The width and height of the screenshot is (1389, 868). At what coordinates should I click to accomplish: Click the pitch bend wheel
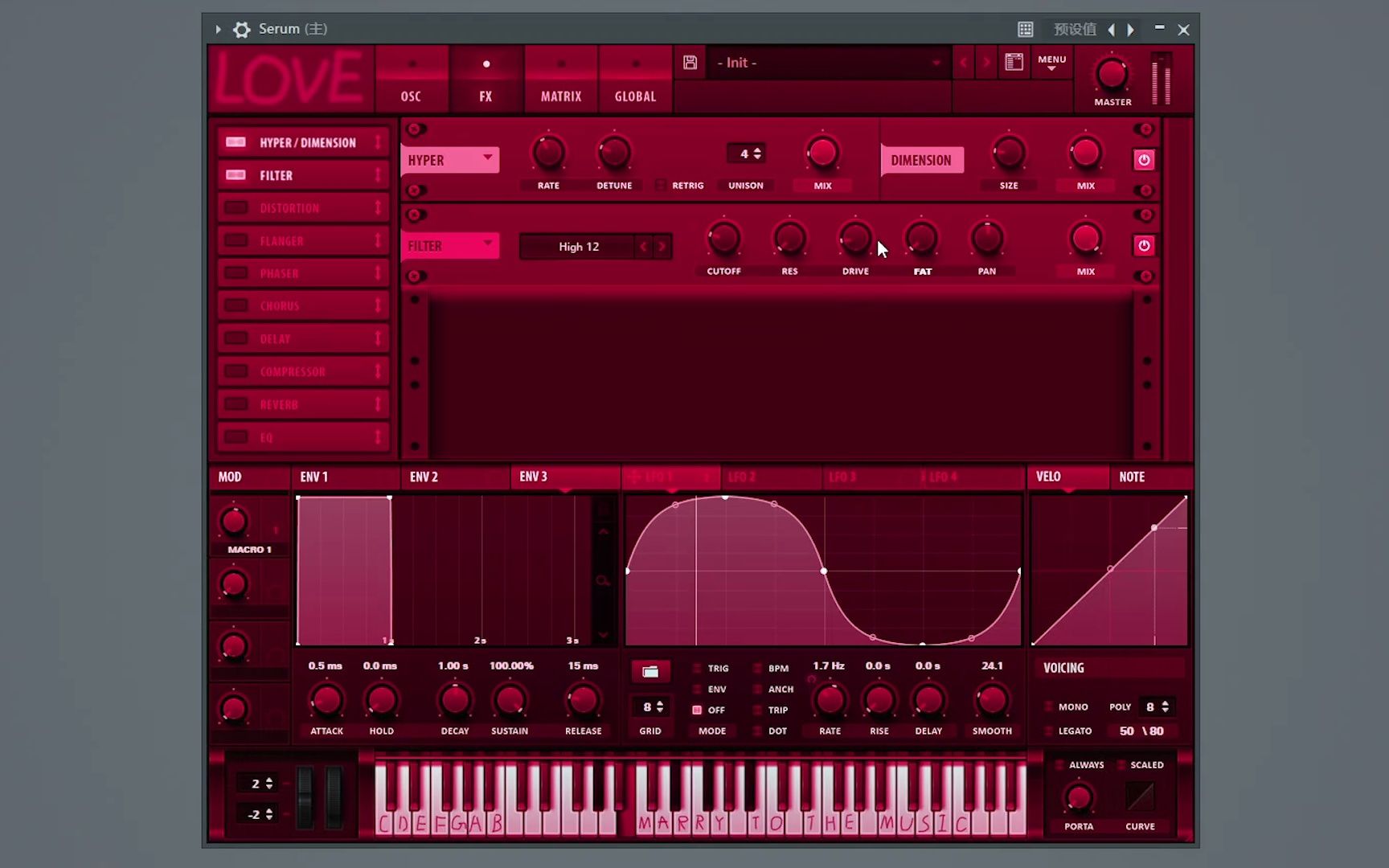pyautogui.click(x=305, y=797)
